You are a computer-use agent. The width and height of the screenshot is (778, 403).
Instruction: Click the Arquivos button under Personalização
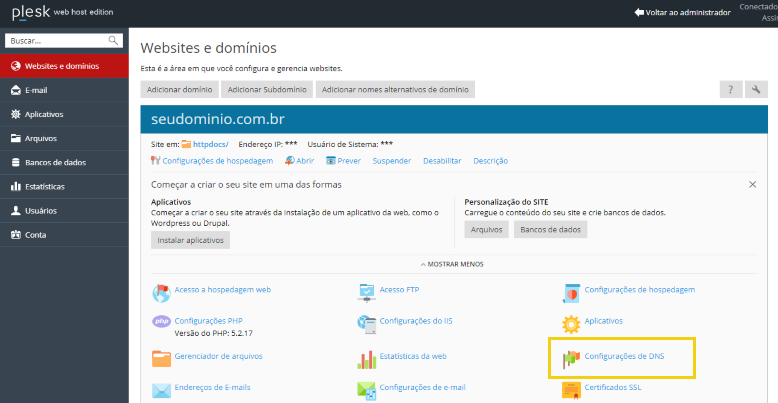click(x=486, y=229)
